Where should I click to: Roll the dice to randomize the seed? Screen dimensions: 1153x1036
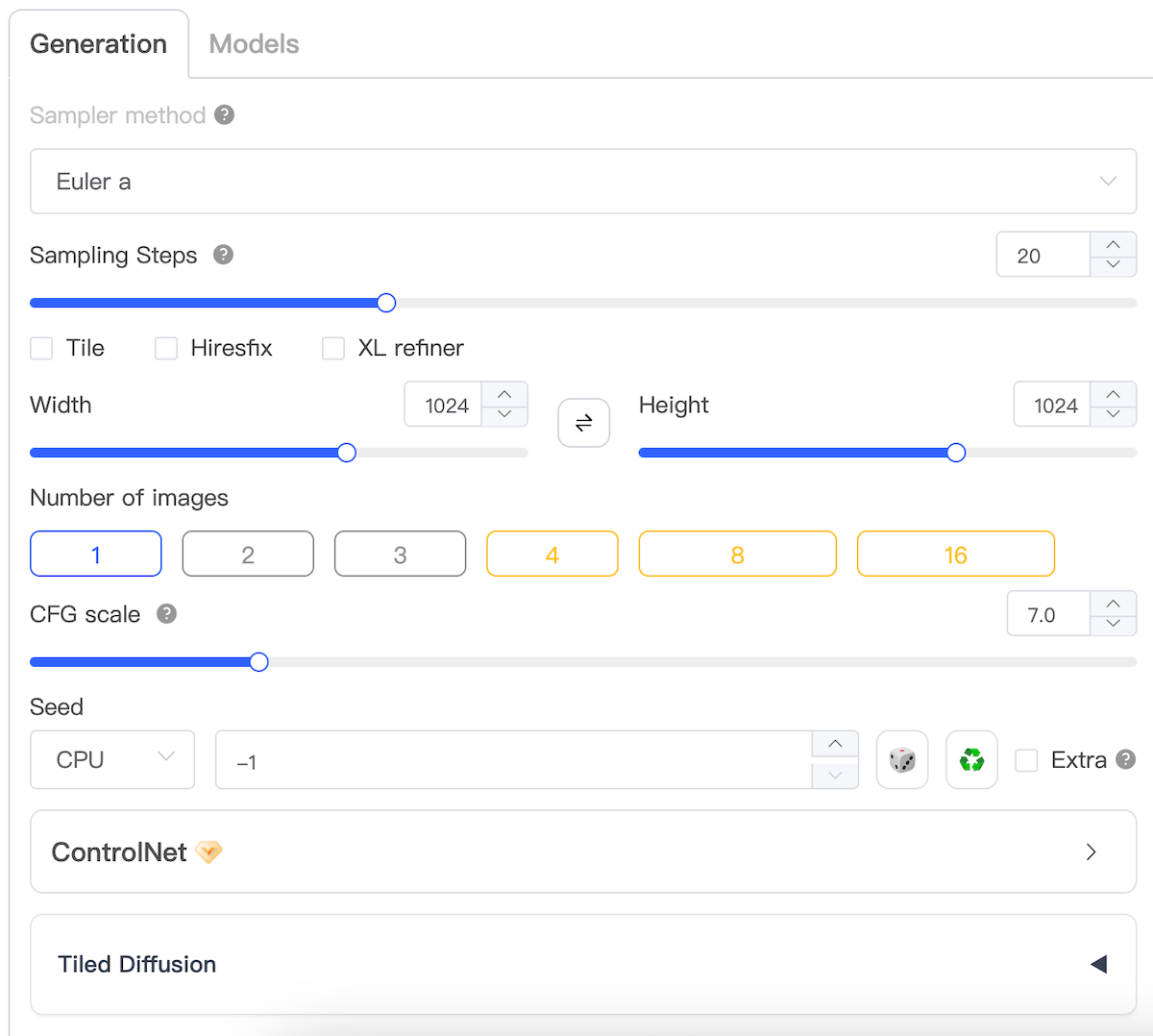901,759
